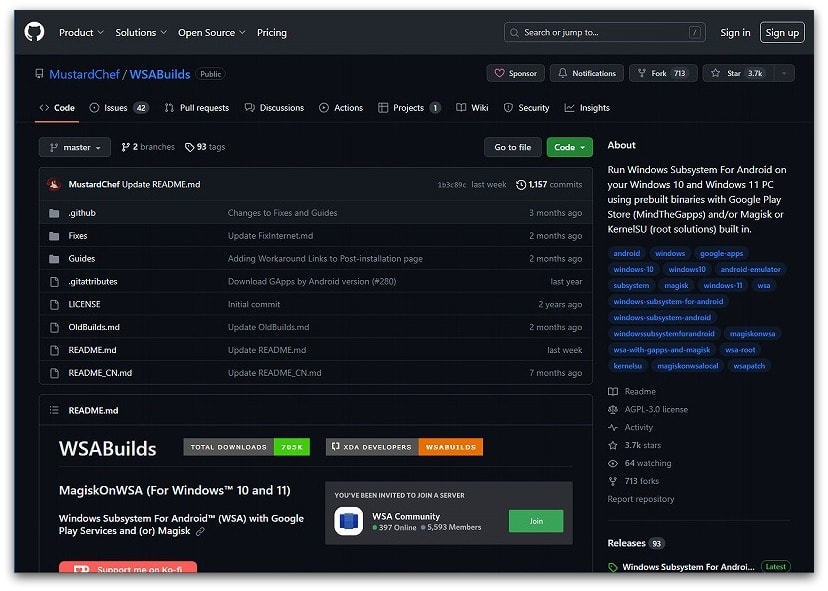Open the Star lists dropdown arrow
This screenshot has width=828, height=591.
pos(784,73)
